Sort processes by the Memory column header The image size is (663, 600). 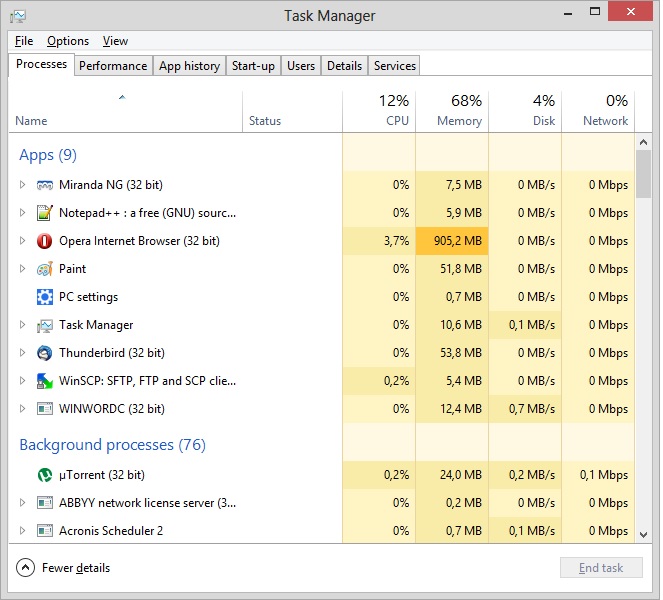452,111
